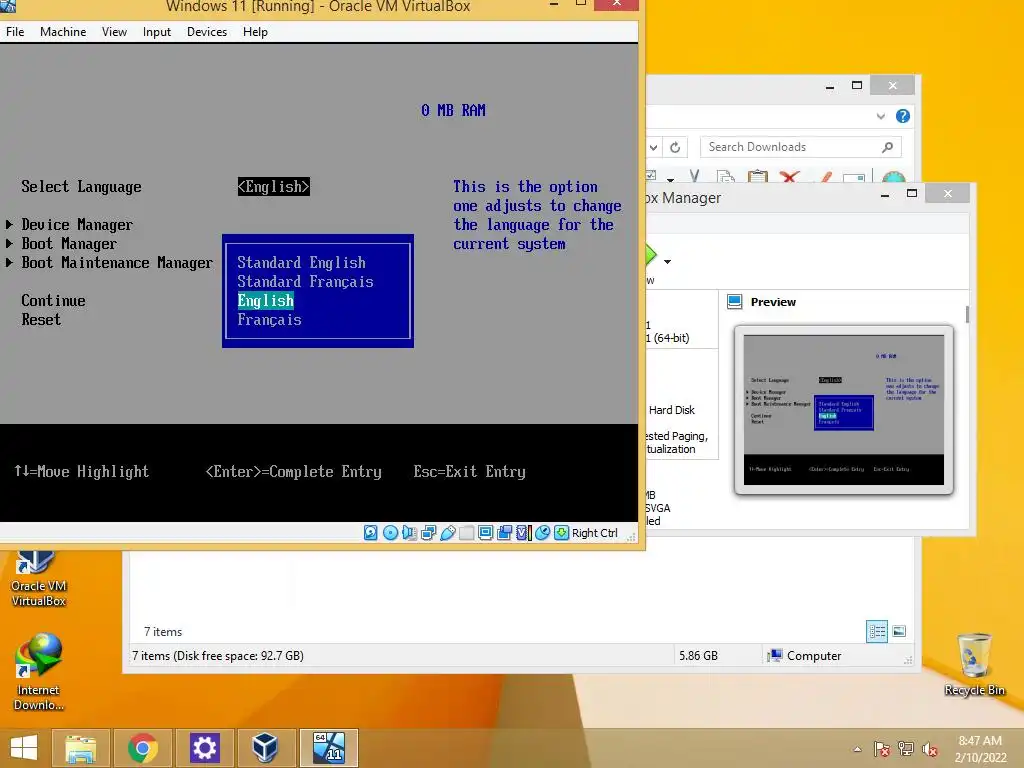Open the File menu in VirtualBox
The image size is (1024, 768).
15,31
